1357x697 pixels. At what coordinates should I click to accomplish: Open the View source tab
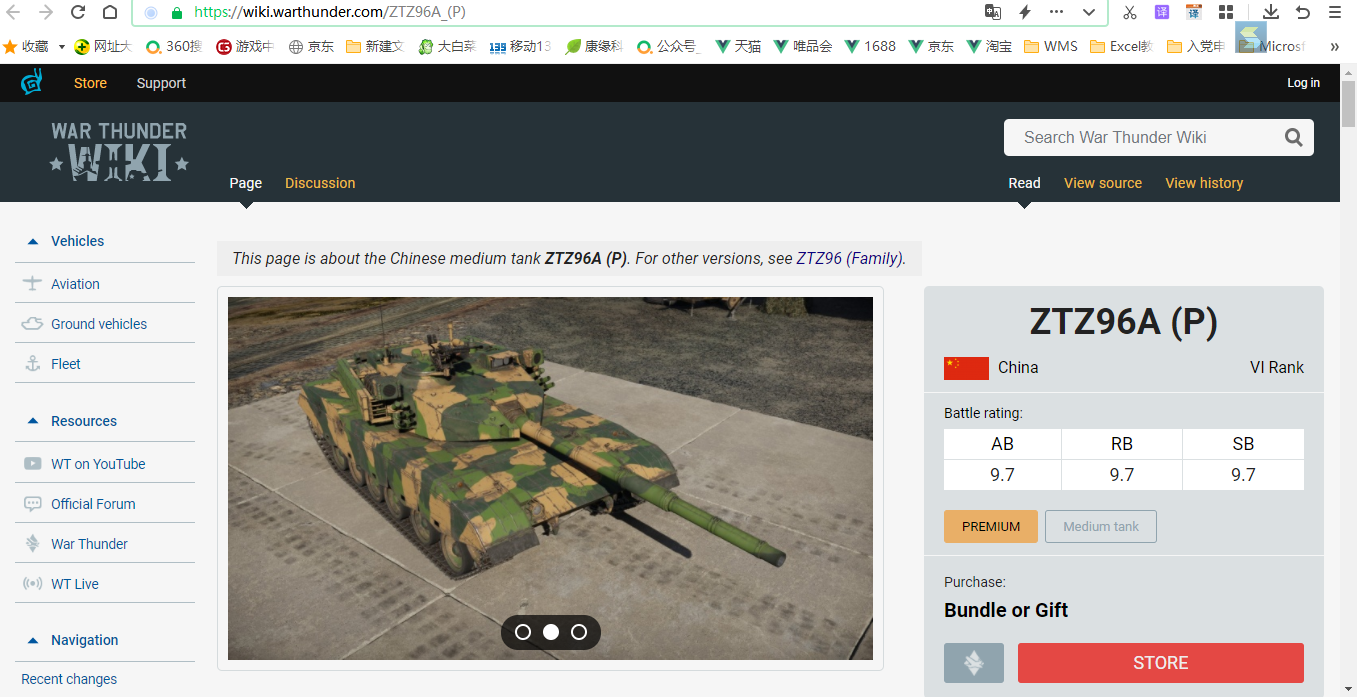pyautogui.click(x=1103, y=183)
